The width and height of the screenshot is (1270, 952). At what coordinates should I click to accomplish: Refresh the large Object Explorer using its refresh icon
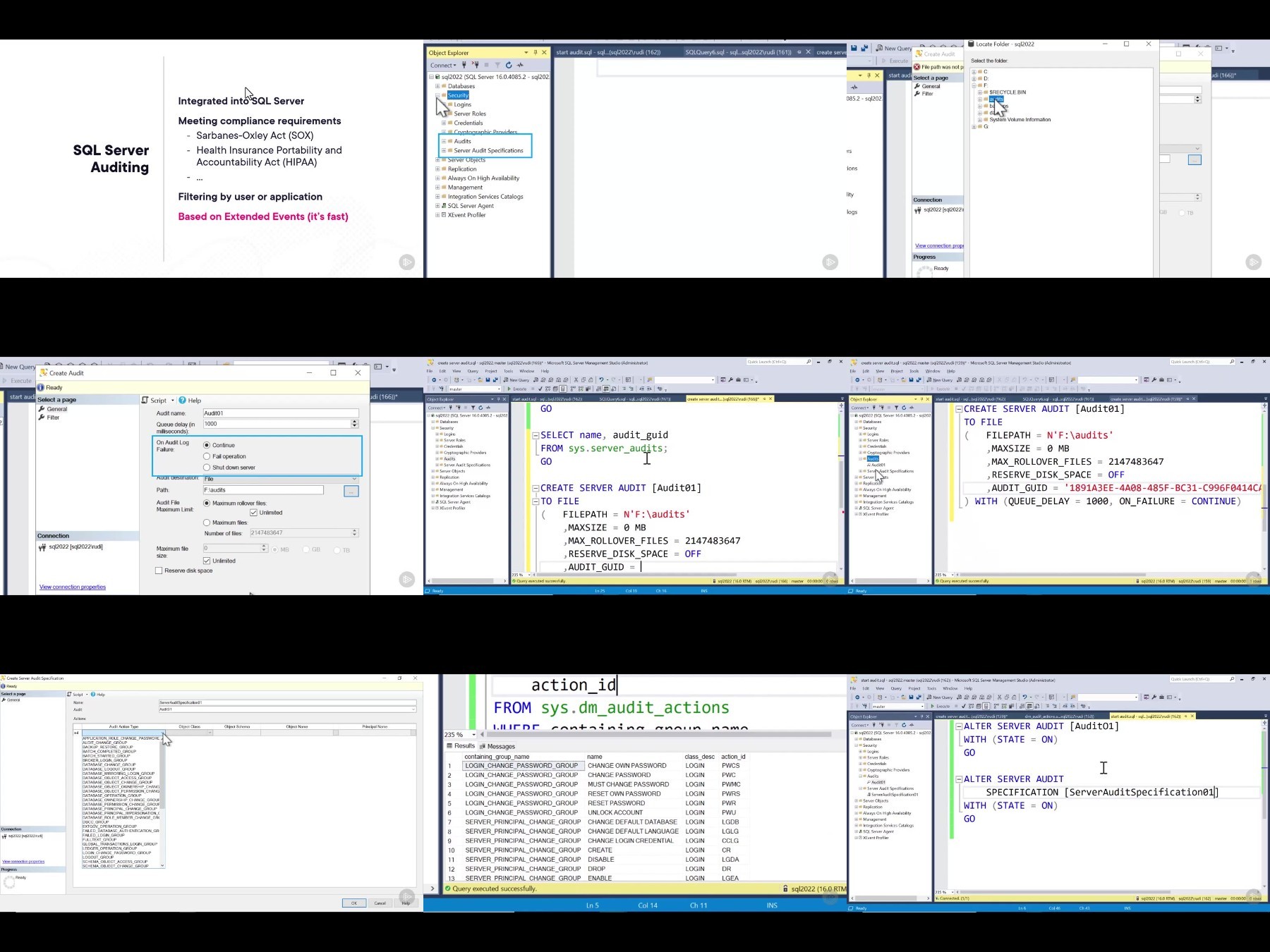(509, 65)
